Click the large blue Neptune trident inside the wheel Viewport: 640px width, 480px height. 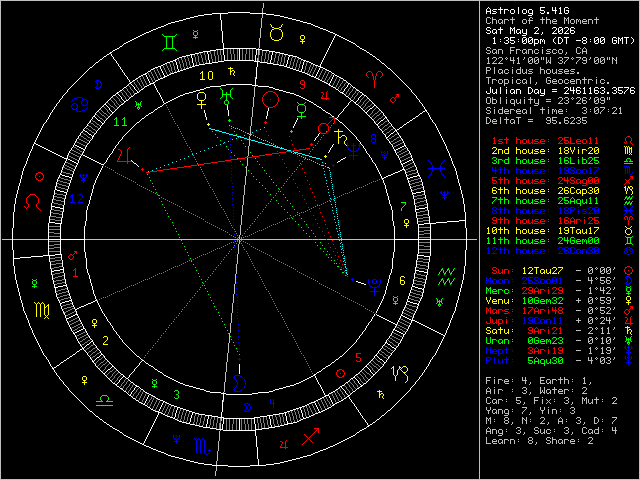click(x=353, y=150)
